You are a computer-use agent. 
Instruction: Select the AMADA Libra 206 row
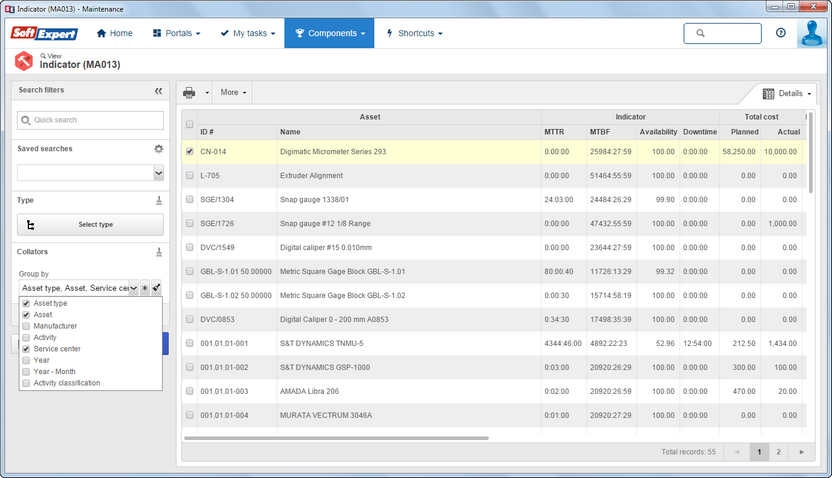click(494, 391)
